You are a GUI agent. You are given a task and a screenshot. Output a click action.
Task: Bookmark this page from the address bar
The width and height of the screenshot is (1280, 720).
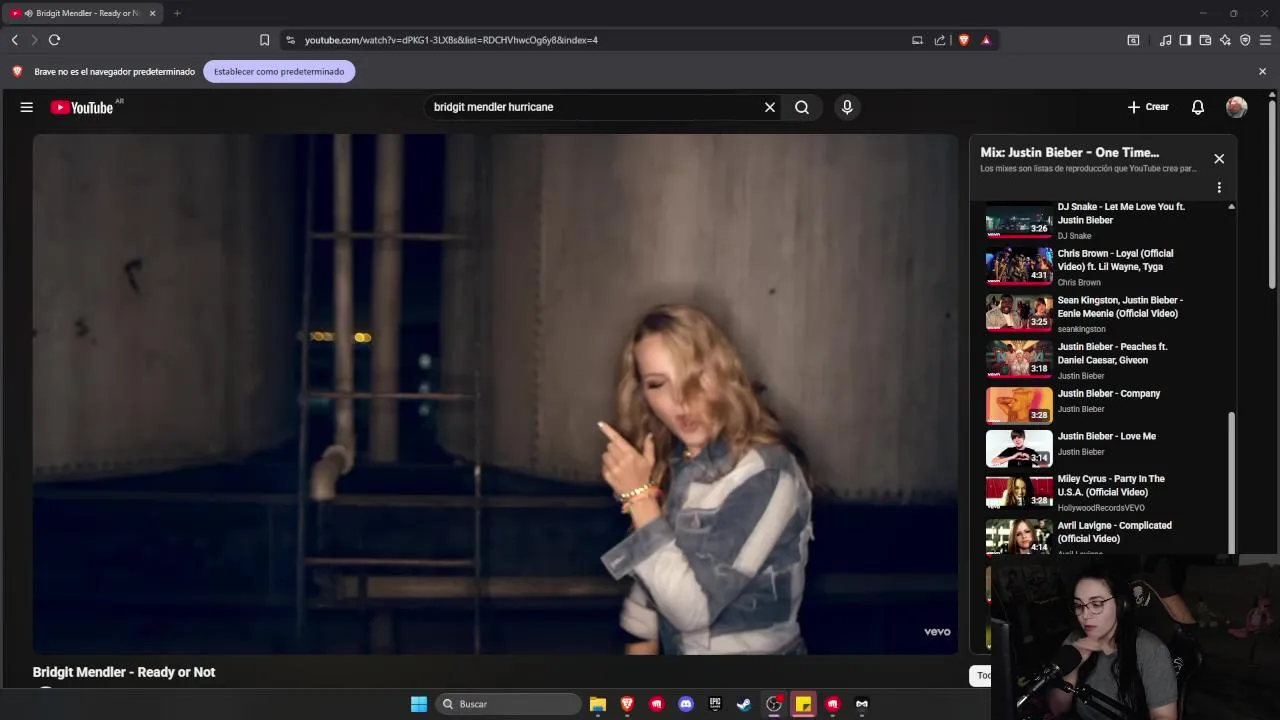click(264, 40)
